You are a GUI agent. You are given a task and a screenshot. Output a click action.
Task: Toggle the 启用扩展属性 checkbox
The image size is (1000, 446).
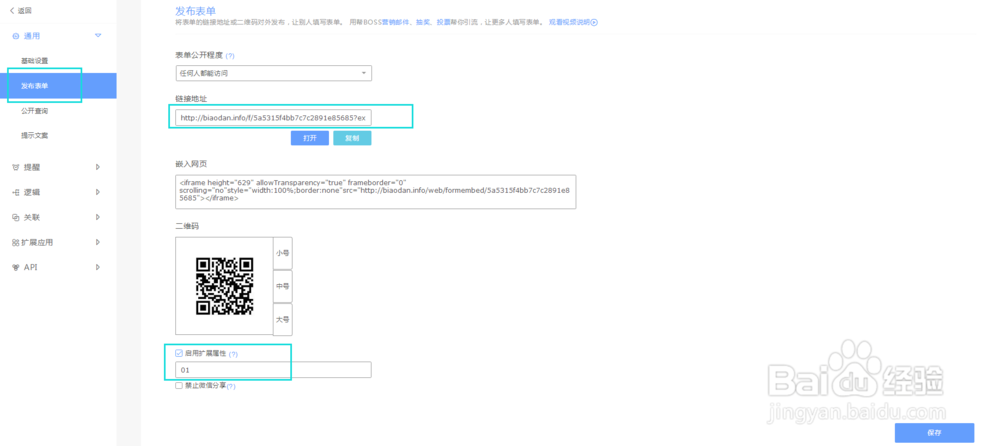pyautogui.click(x=179, y=353)
